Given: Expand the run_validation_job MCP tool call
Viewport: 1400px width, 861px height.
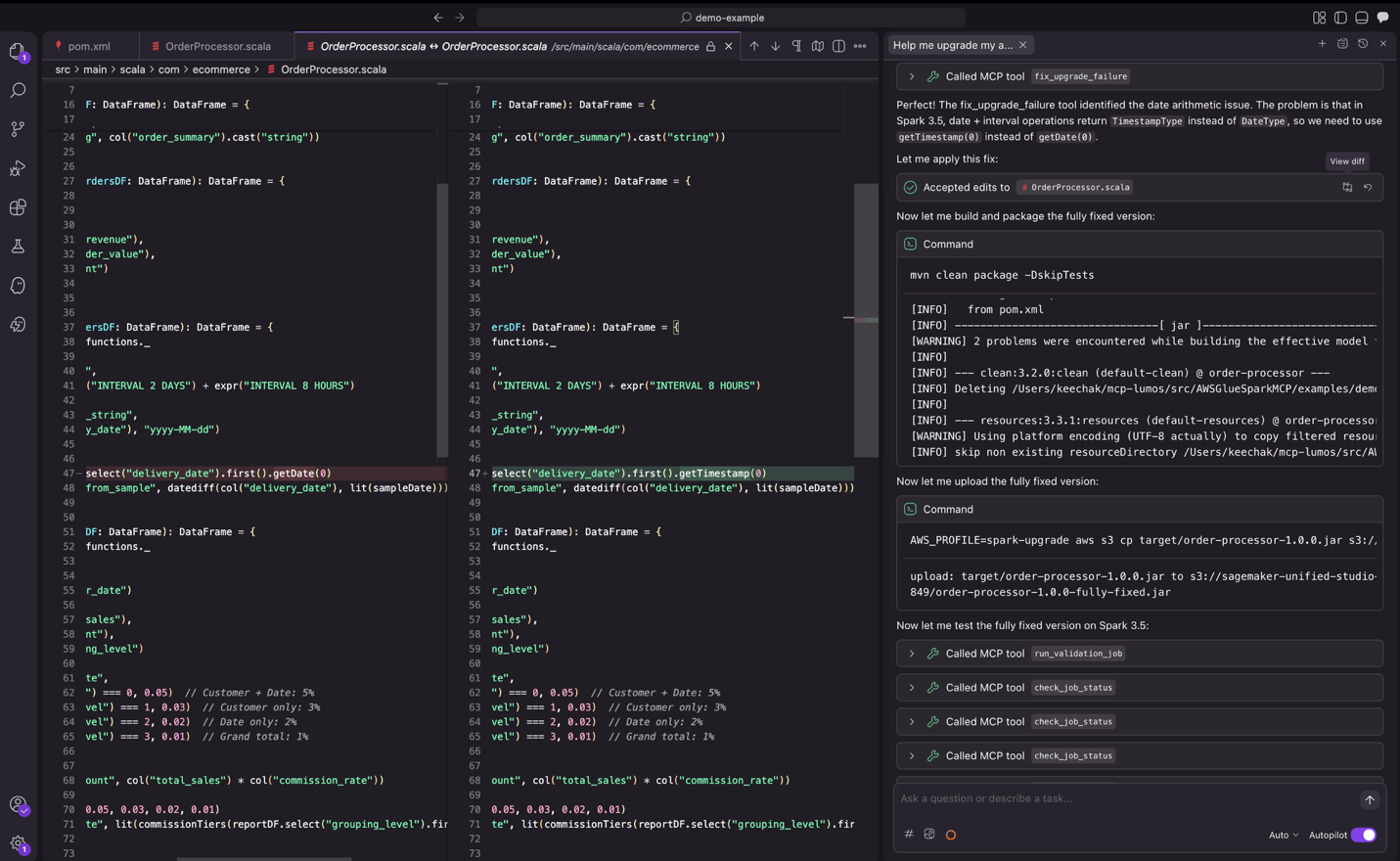Looking at the screenshot, I should (912, 654).
